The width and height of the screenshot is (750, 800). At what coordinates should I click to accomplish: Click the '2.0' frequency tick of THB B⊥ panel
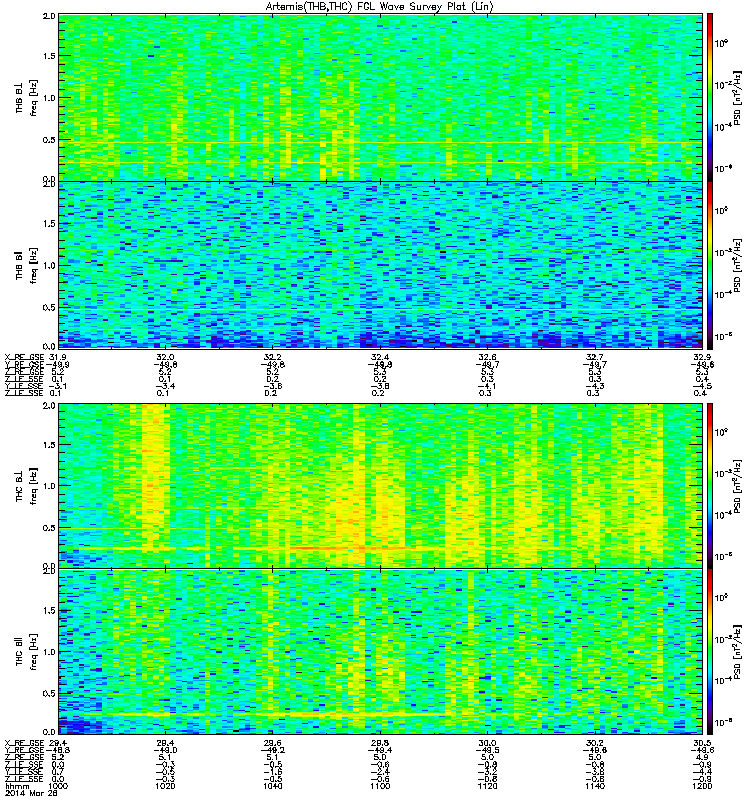tap(49, 16)
